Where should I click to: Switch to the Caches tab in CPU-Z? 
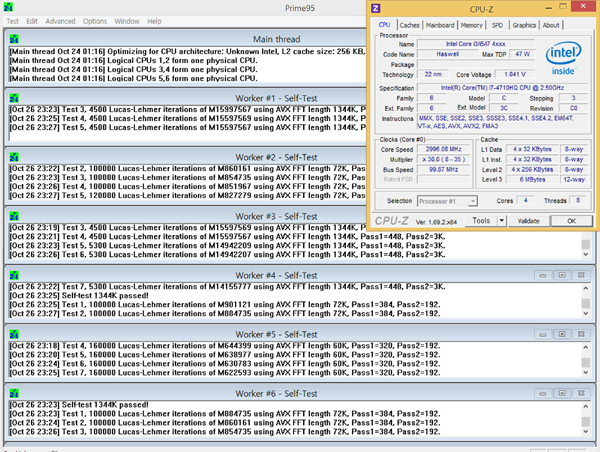coord(409,25)
